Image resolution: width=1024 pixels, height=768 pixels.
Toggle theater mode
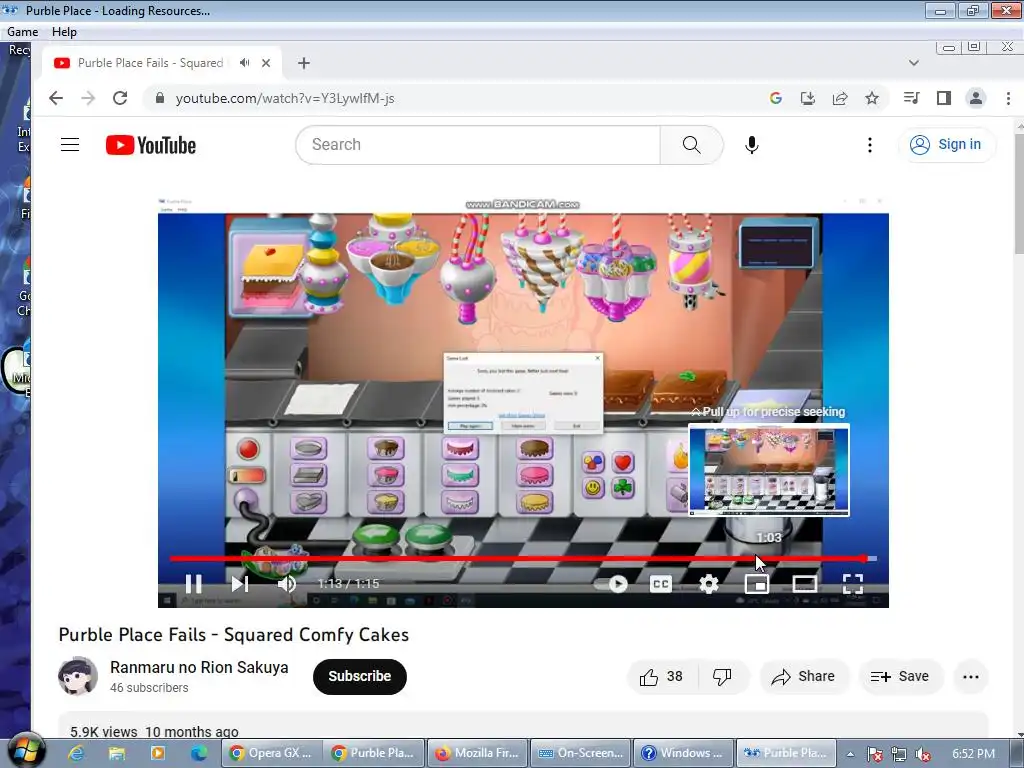click(805, 583)
